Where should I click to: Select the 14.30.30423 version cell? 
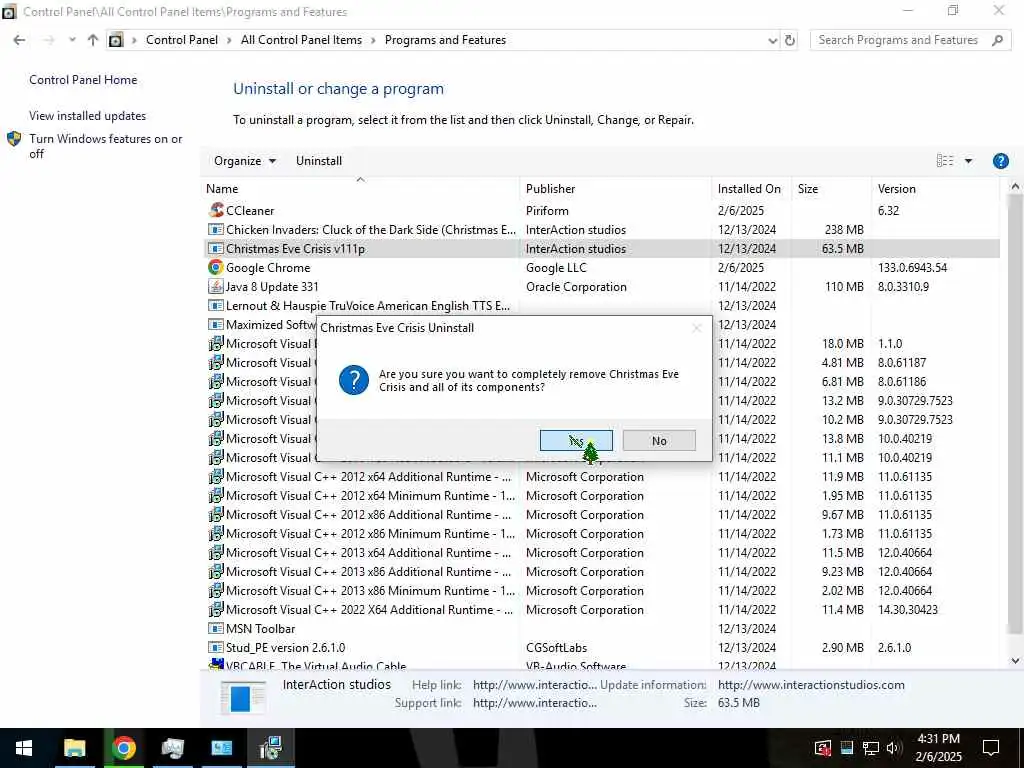point(908,609)
